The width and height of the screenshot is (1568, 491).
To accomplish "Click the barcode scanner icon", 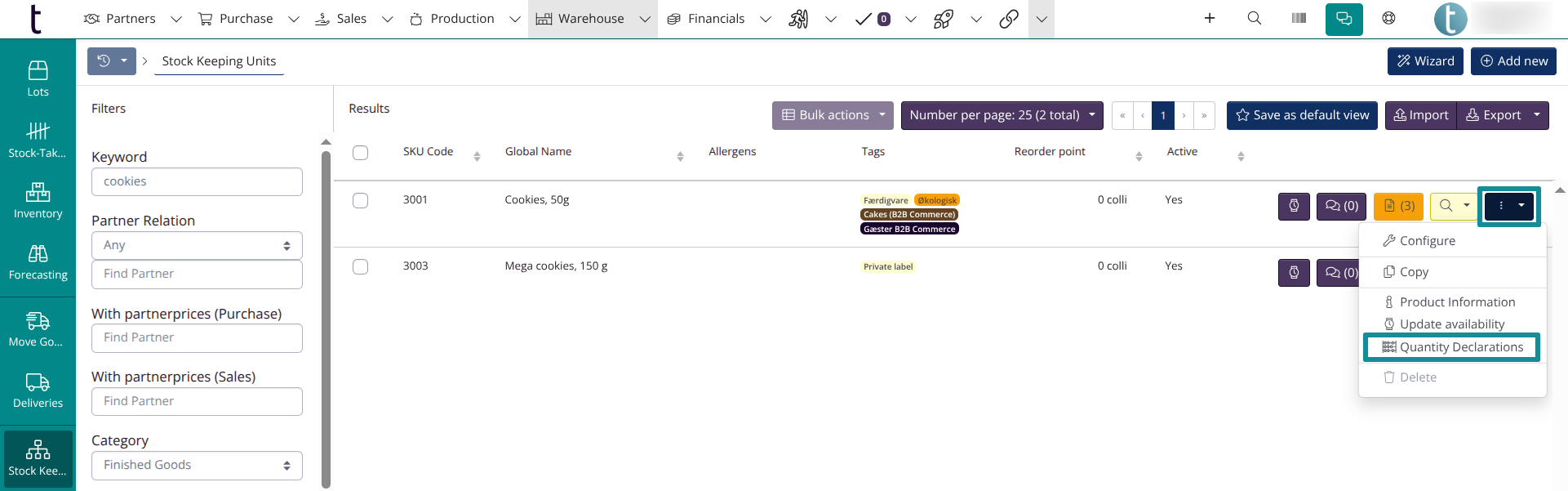I will [1299, 18].
